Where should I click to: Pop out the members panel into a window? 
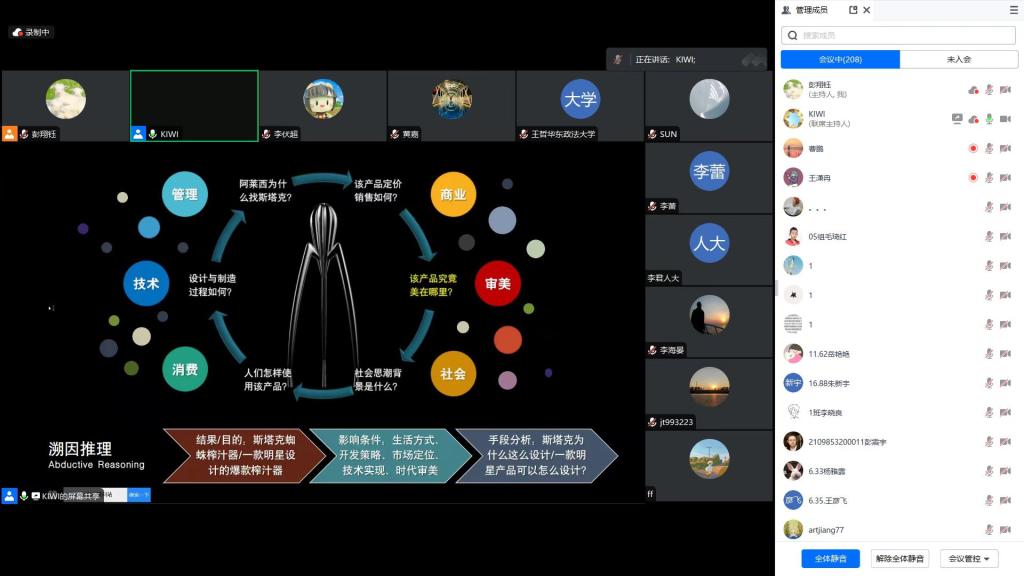coord(853,10)
